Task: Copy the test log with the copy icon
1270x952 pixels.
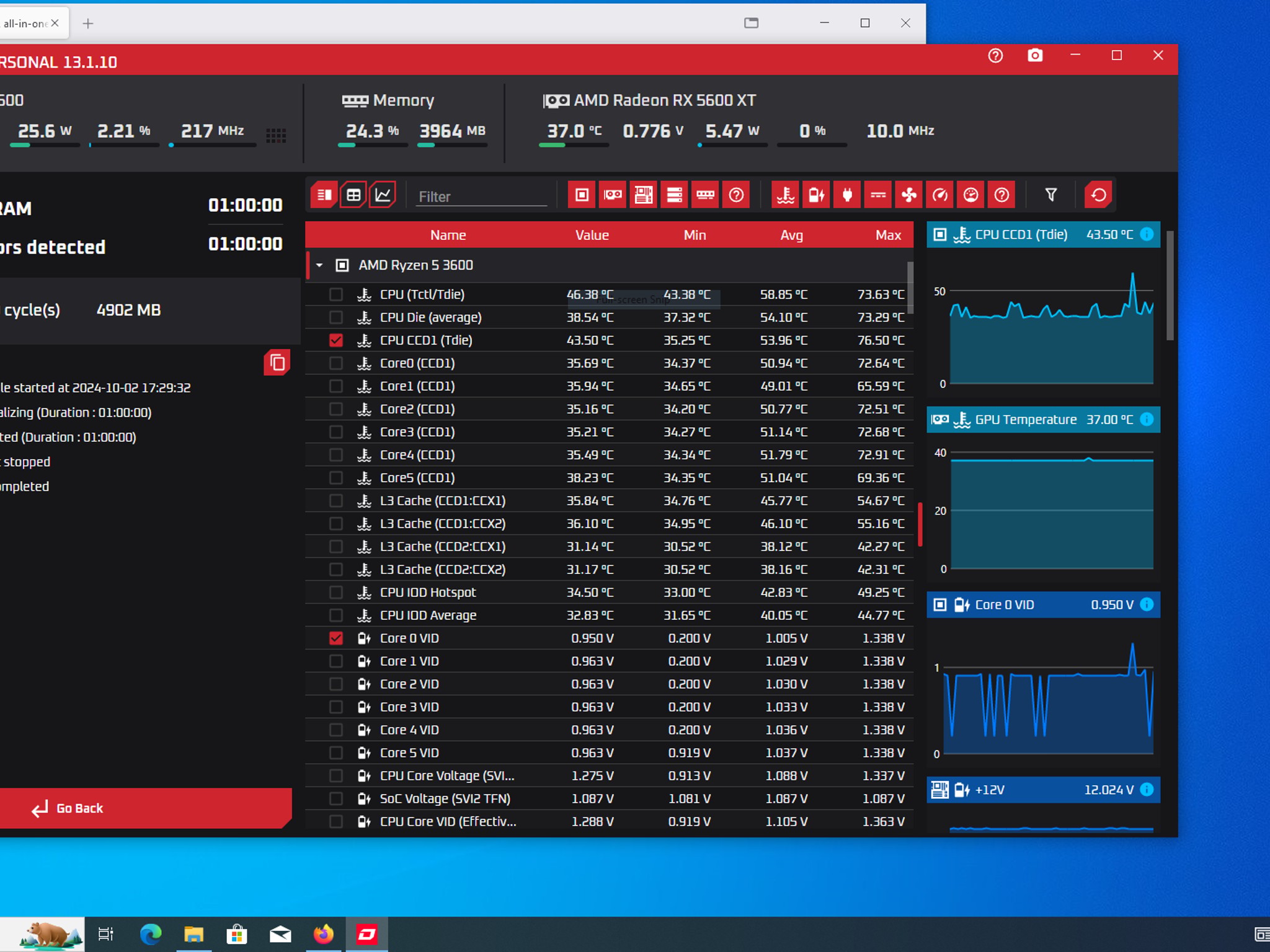Action: 277,363
